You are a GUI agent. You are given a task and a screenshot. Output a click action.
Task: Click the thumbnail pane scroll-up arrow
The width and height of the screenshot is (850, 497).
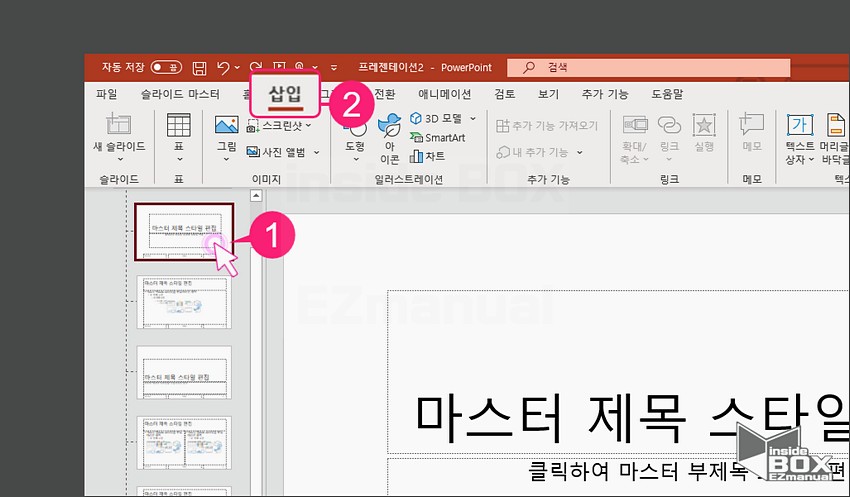tap(256, 196)
